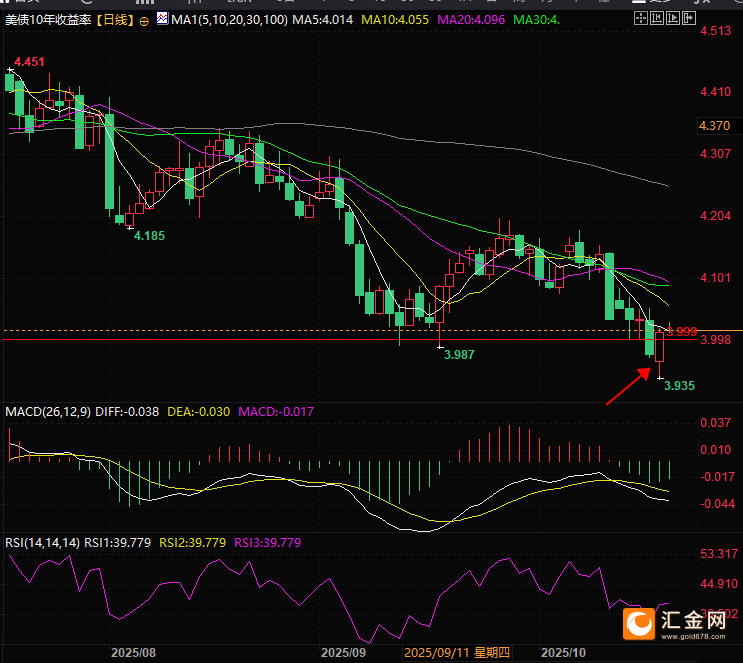Click the 44.910 RSI axis value

point(719,584)
